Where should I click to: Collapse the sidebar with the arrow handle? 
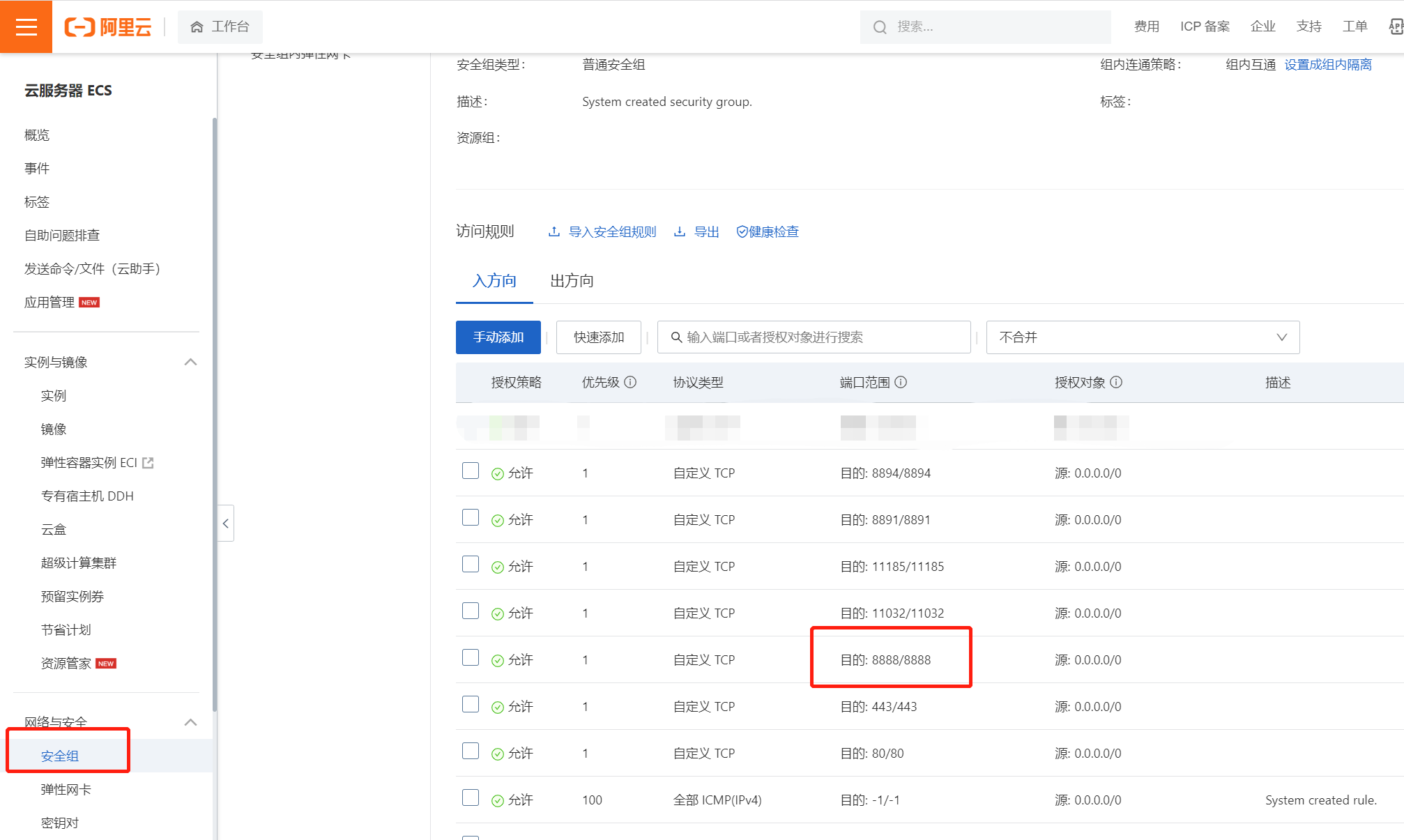pos(226,524)
